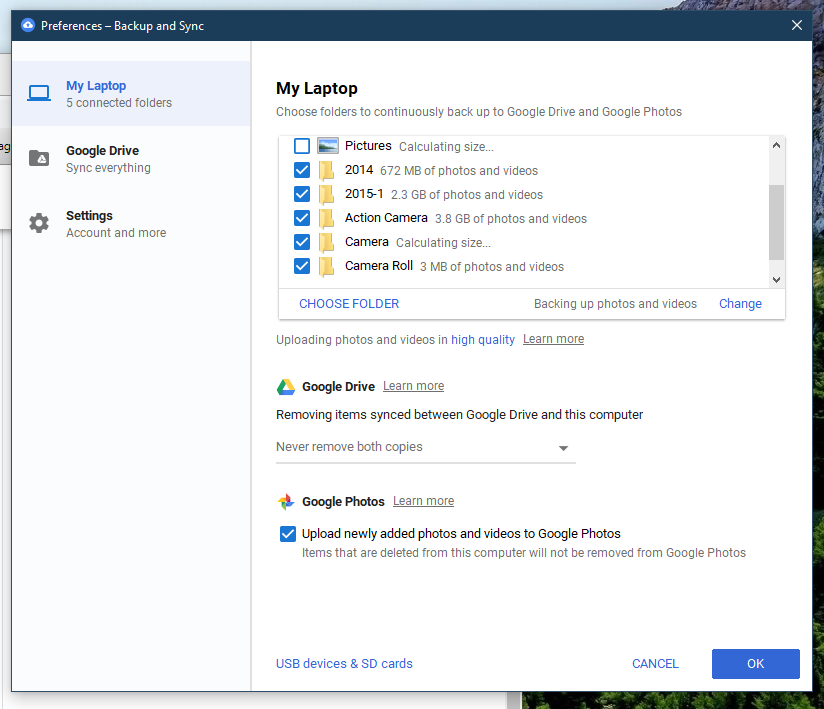Click CHOOSE FOLDER button

[349, 304]
